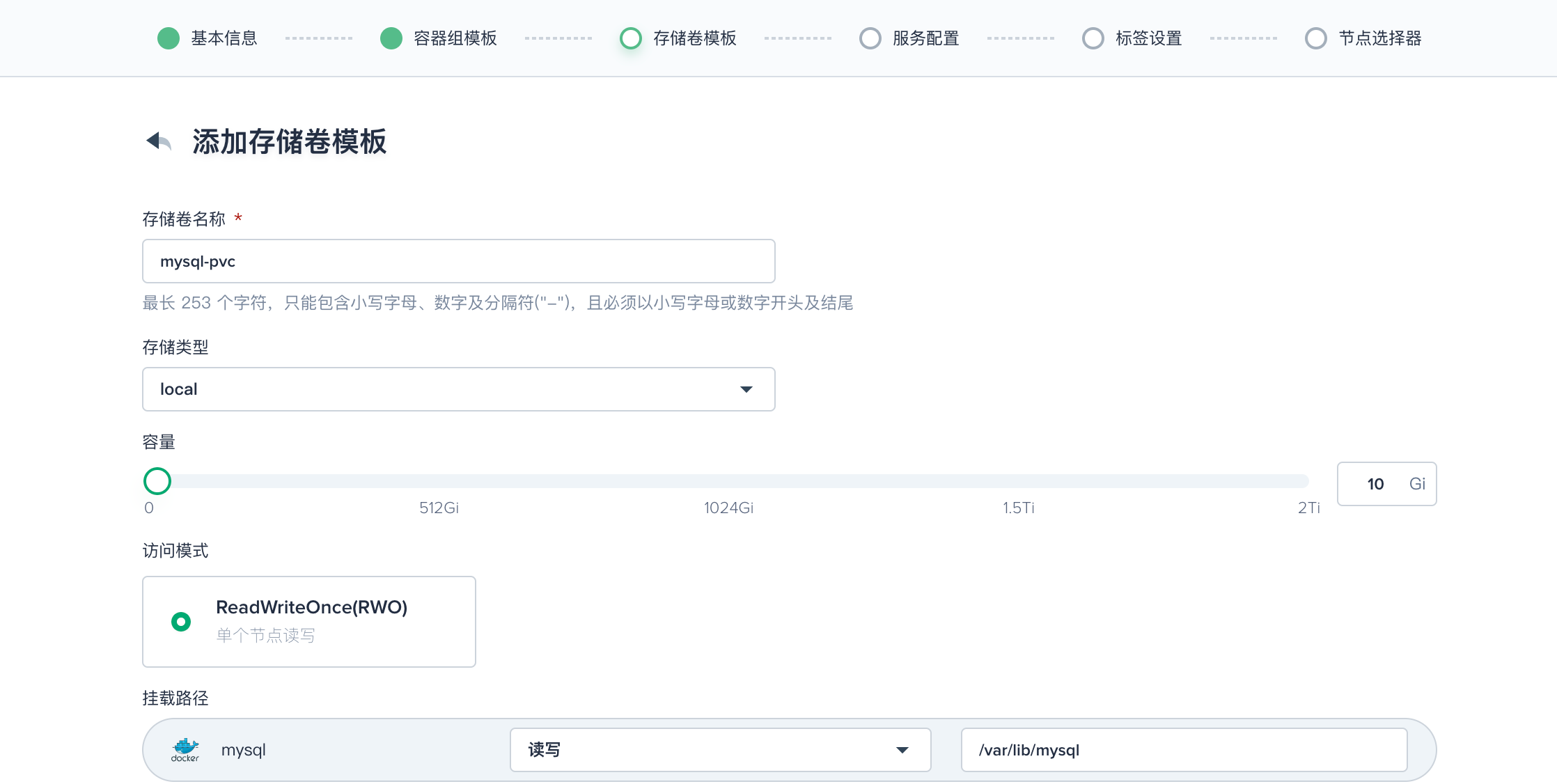
Task: Click the 节点选择器 step label
Action: coord(1380,38)
